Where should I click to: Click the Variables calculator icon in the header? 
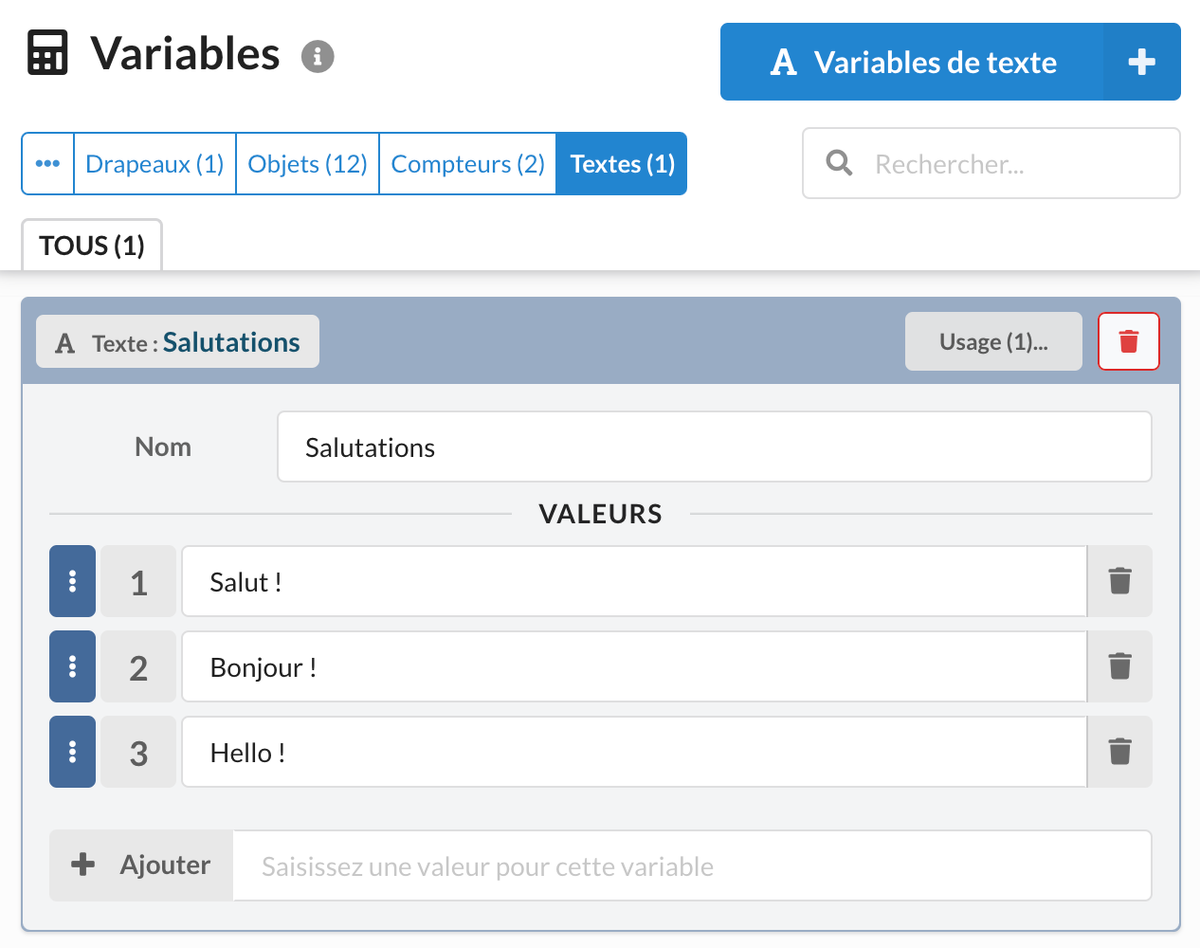click(x=47, y=52)
